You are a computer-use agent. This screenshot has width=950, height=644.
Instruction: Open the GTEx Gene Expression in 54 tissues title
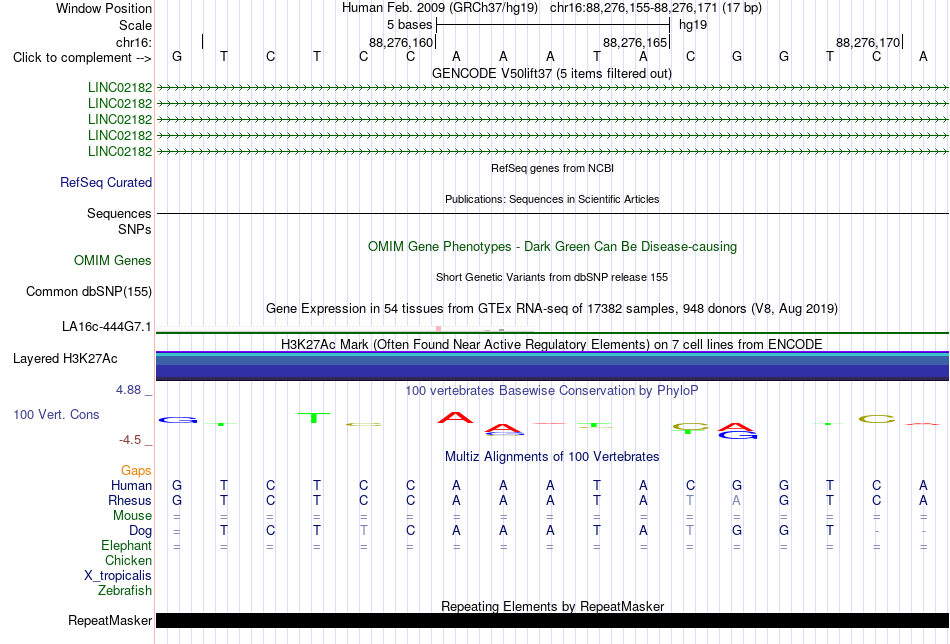pos(552,308)
